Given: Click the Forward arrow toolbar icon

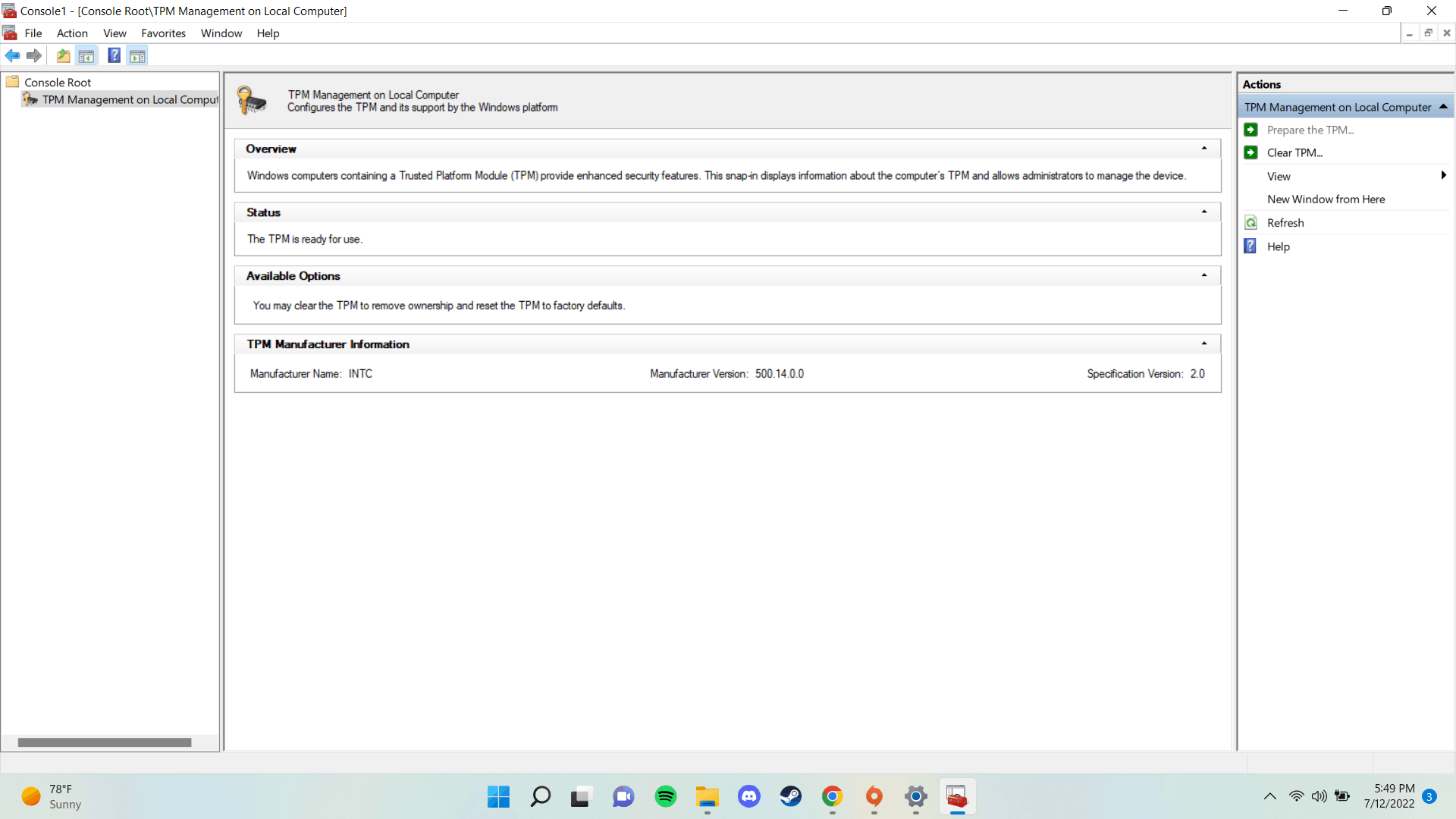Looking at the screenshot, I should point(33,55).
